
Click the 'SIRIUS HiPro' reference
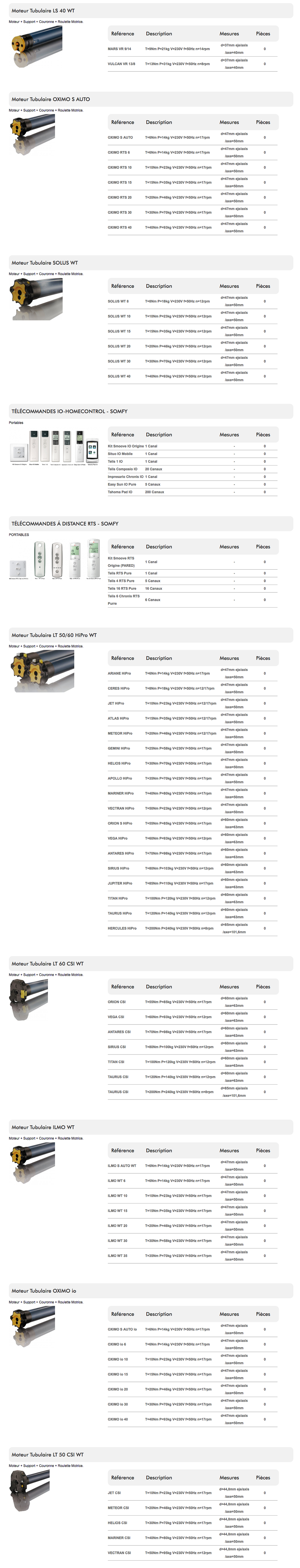[119, 869]
